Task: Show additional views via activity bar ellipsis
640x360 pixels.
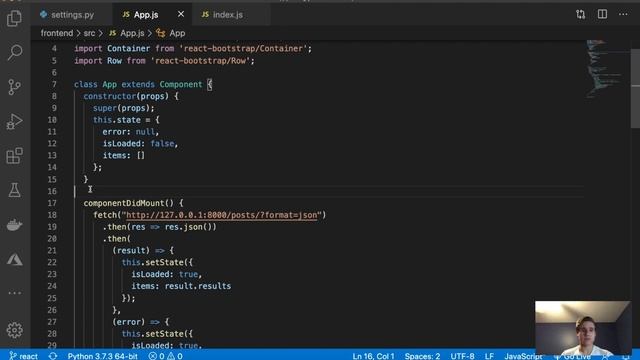Action: tap(15, 293)
